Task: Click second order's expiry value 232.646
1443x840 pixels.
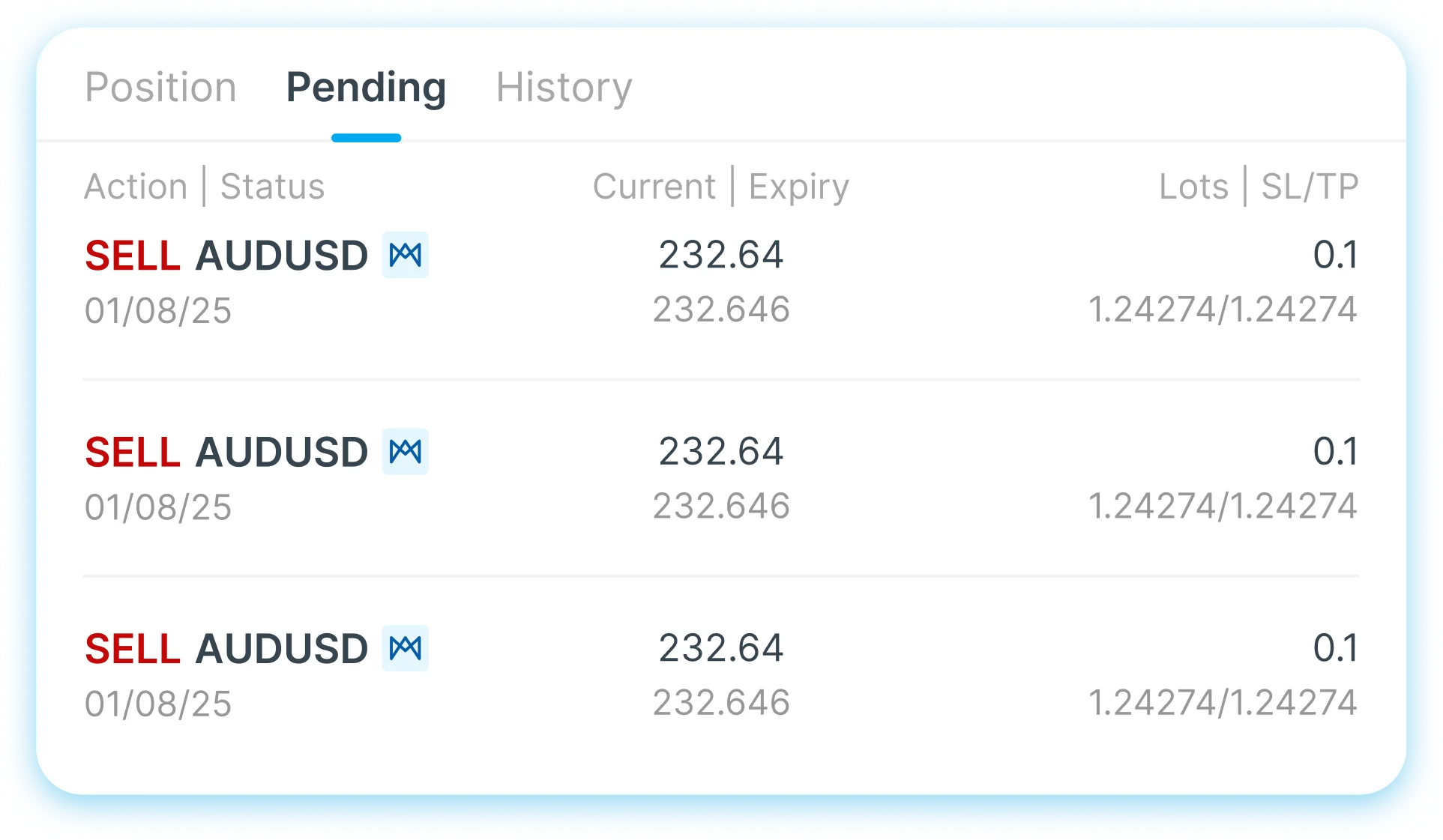Action: click(721, 506)
